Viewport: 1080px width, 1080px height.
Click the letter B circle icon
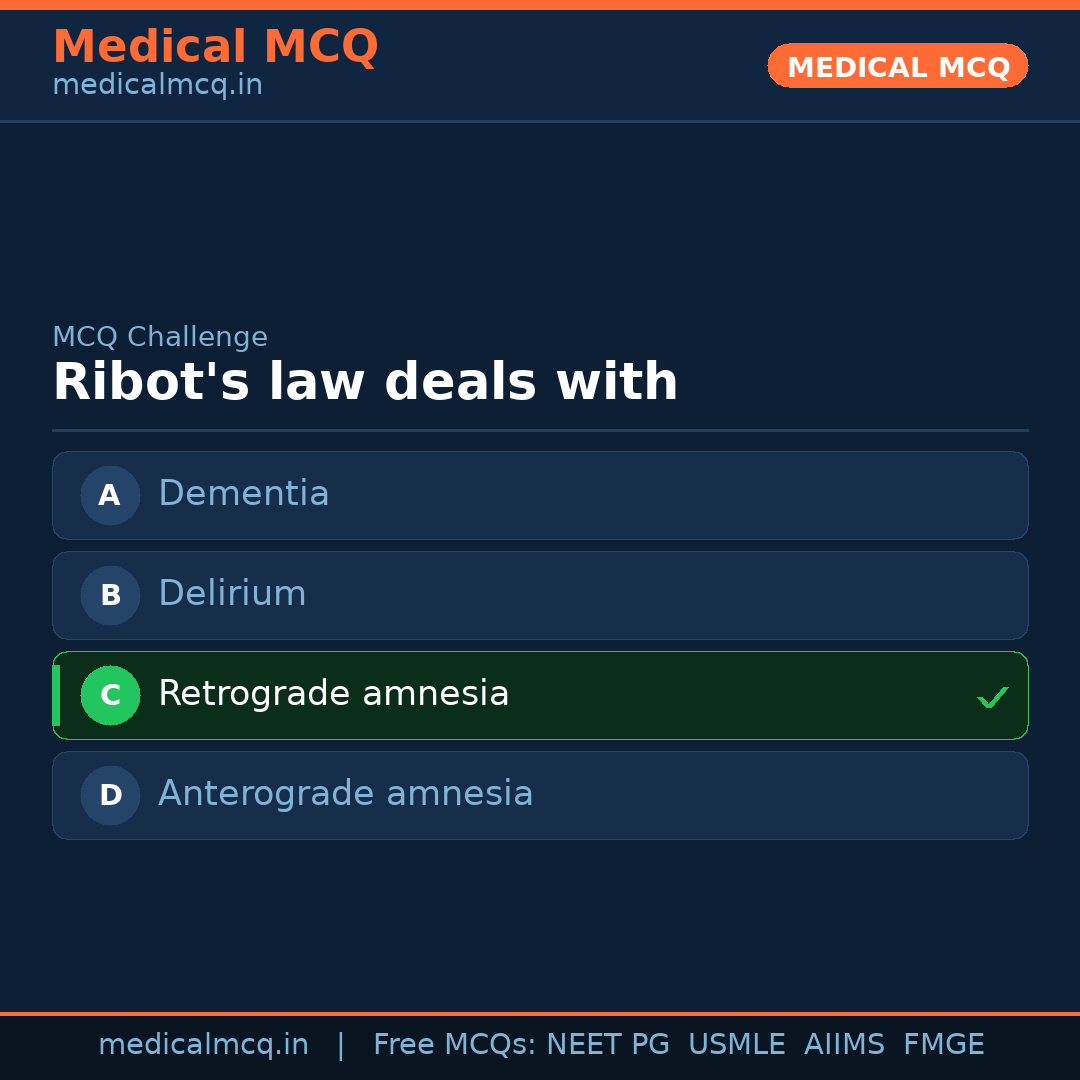tap(110, 595)
